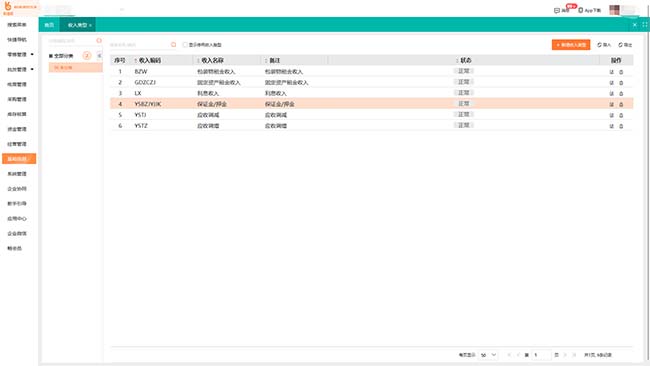Expand the wholesale management sidebar menu
This screenshot has width=650, height=366.
pyautogui.click(x=20, y=69)
